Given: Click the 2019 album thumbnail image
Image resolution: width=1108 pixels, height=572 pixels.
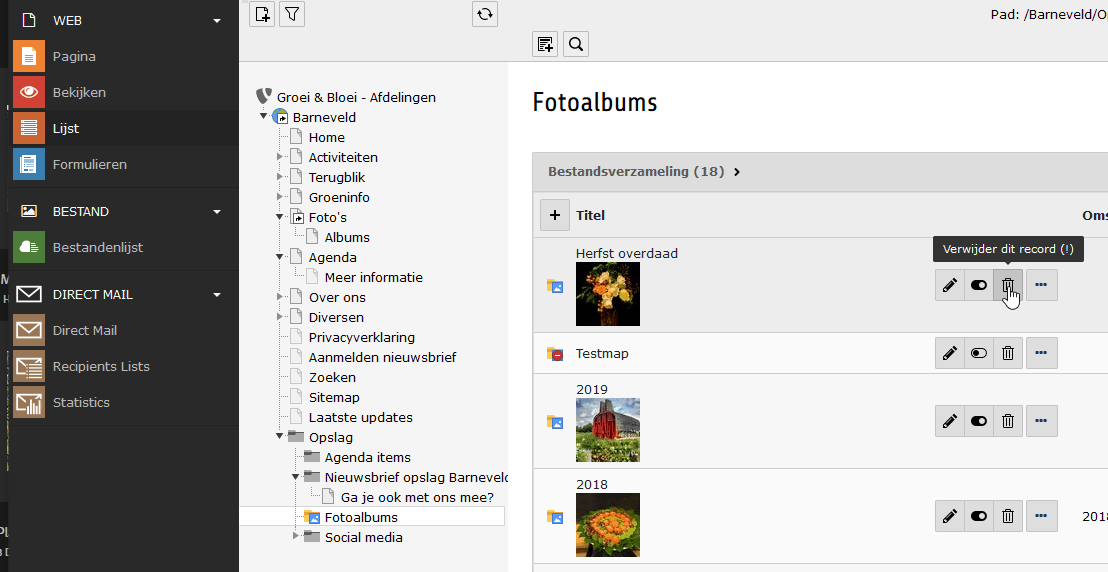Looking at the screenshot, I should click(x=608, y=430).
